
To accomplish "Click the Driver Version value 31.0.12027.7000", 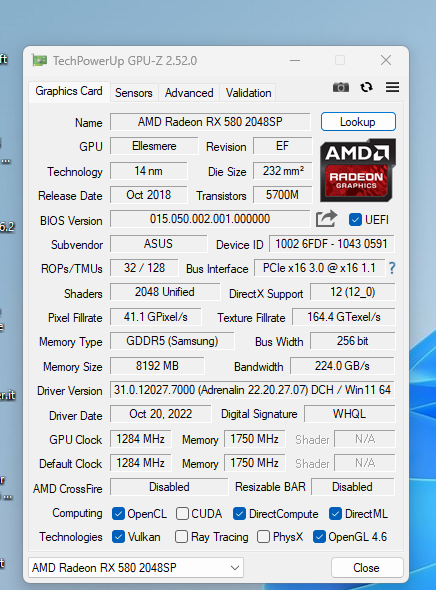I will [252, 390].
